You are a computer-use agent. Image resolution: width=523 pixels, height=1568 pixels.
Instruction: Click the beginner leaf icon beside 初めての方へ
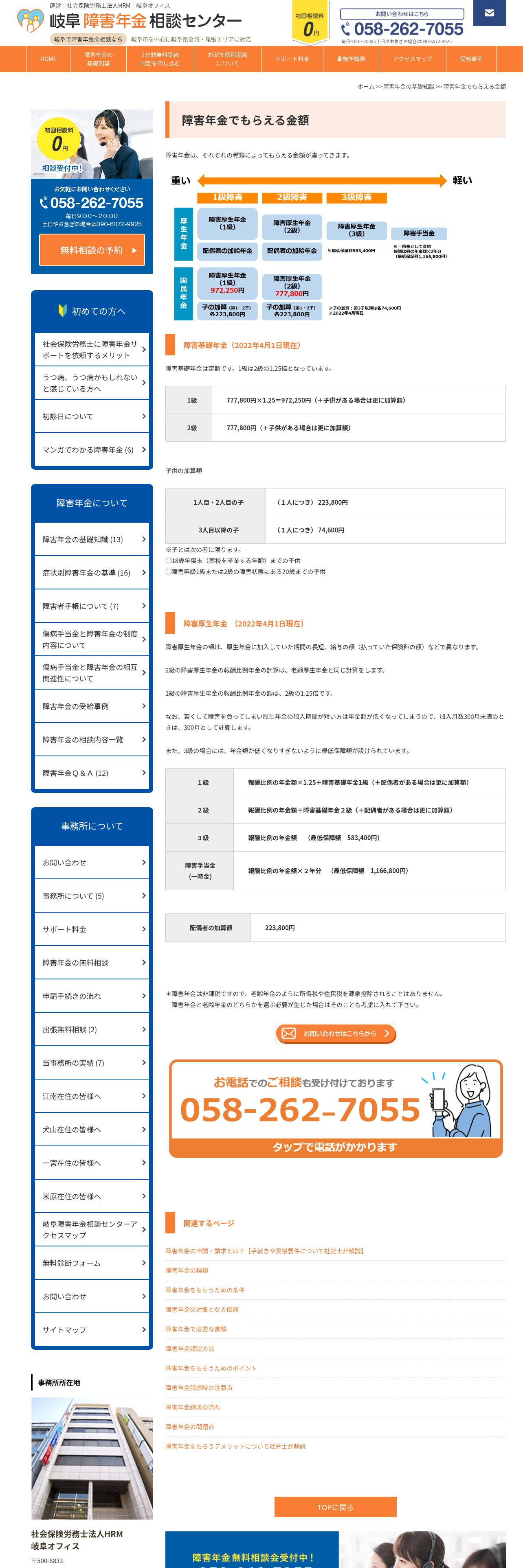[x=62, y=311]
